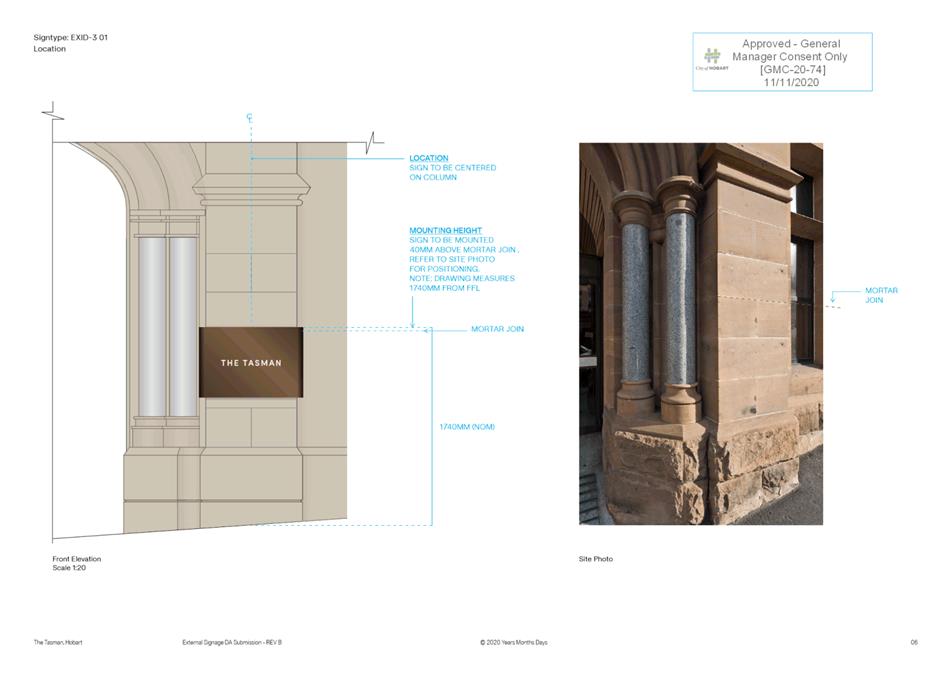Click THE TASMAN sign in the elevation

pos(251,363)
